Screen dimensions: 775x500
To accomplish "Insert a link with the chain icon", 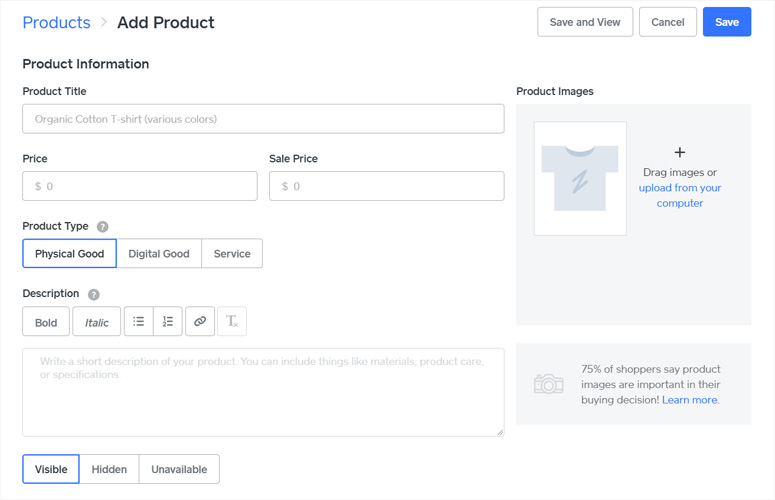I will click(200, 322).
